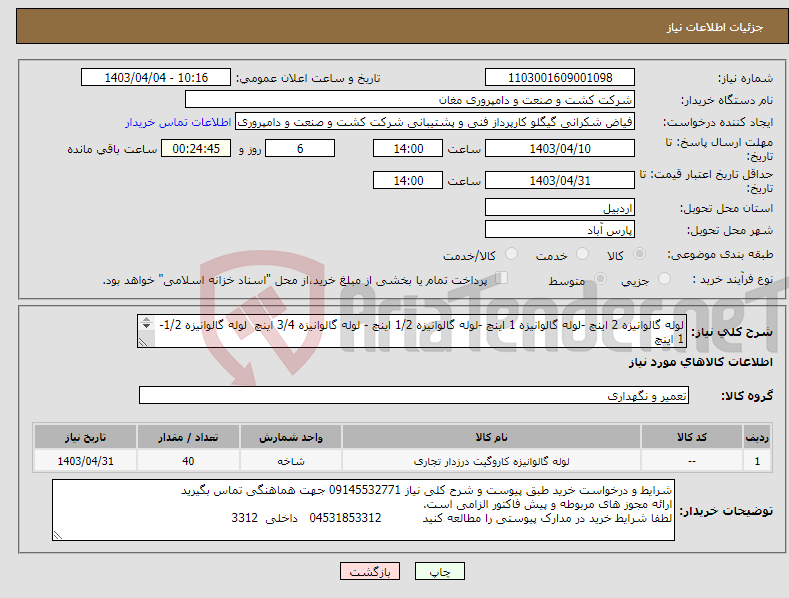
Task: Click row number 1 cell
Action: 757,461
